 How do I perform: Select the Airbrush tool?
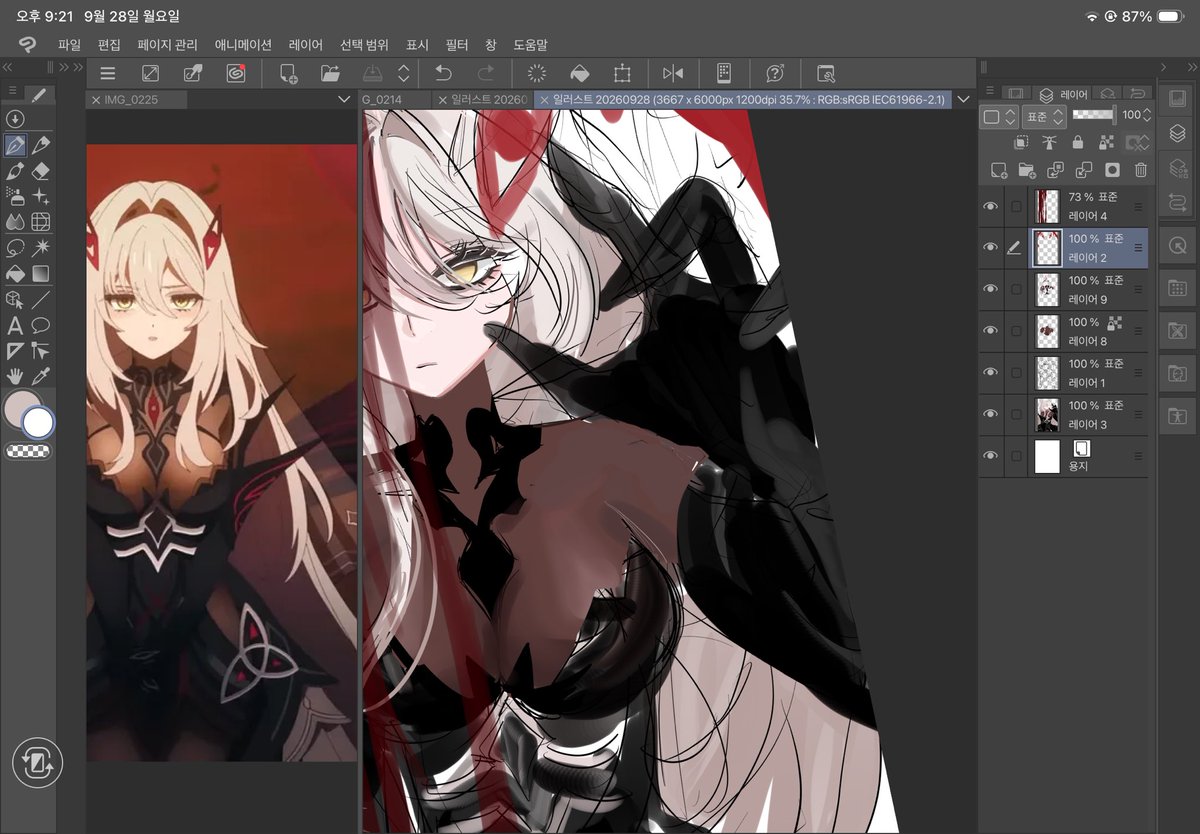coord(15,197)
